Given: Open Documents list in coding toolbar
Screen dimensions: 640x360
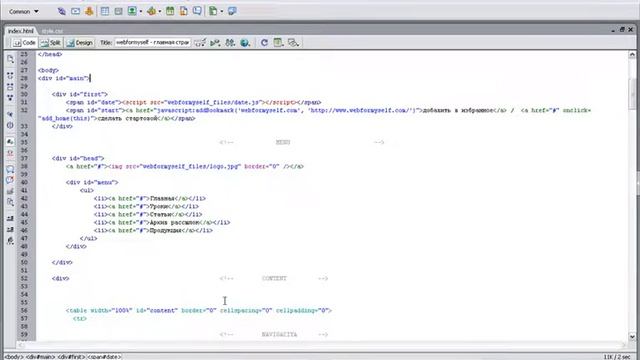Looking at the screenshot, I should pos(10,60).
